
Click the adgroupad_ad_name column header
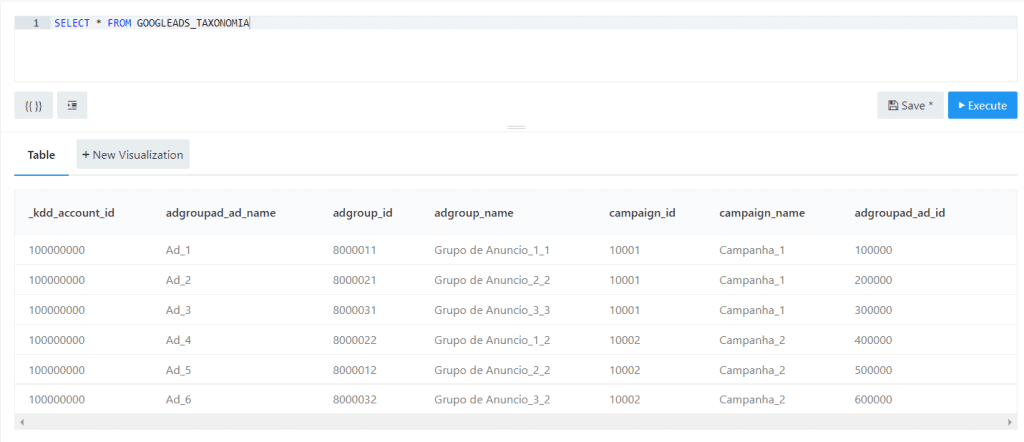(x=220, y=212)
